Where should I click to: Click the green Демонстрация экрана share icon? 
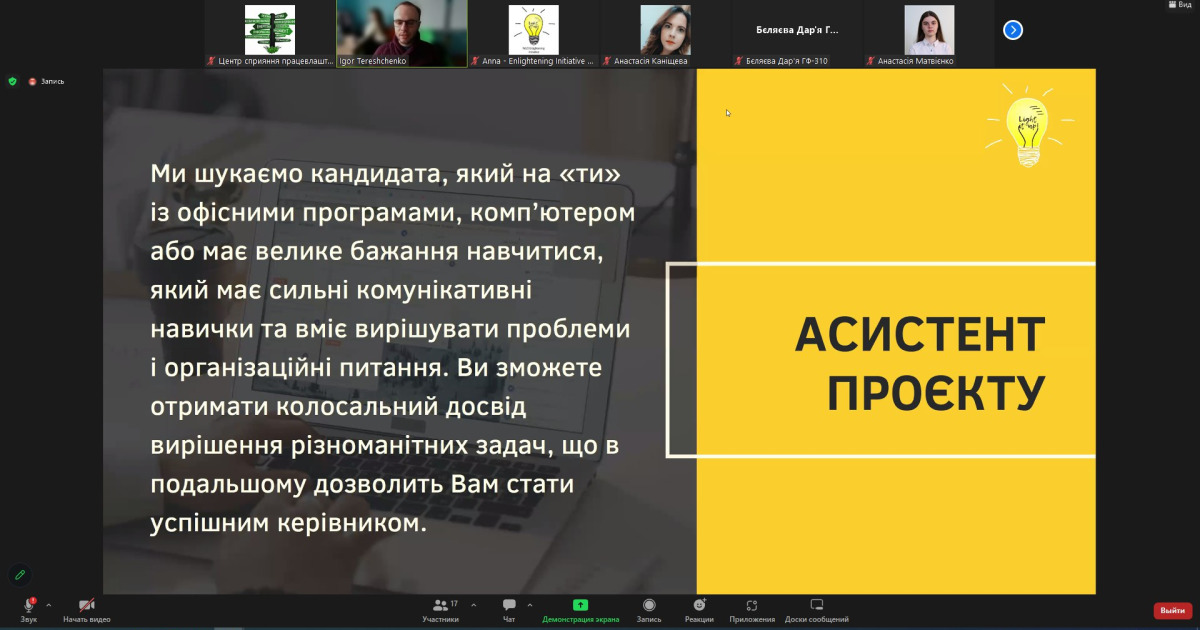pyautogui.click(x=580, y=605)
